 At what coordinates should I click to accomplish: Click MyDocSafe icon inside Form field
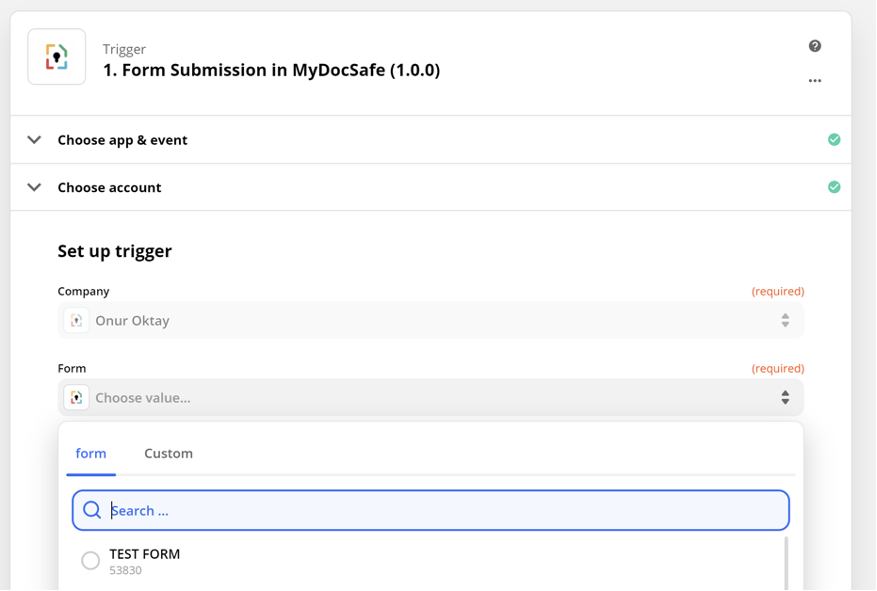point(77,398)
